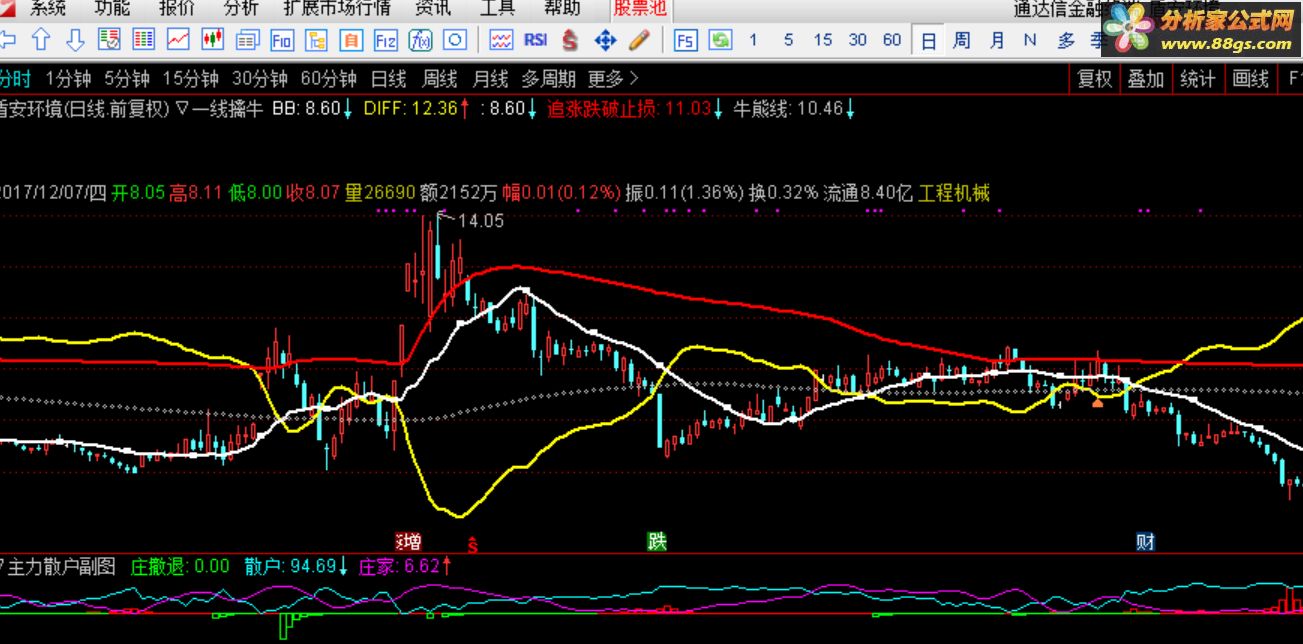Select the blue four-way move icon
This screenshot has width=1303, height=644.
pyautogui.click(x=605, y=40)
